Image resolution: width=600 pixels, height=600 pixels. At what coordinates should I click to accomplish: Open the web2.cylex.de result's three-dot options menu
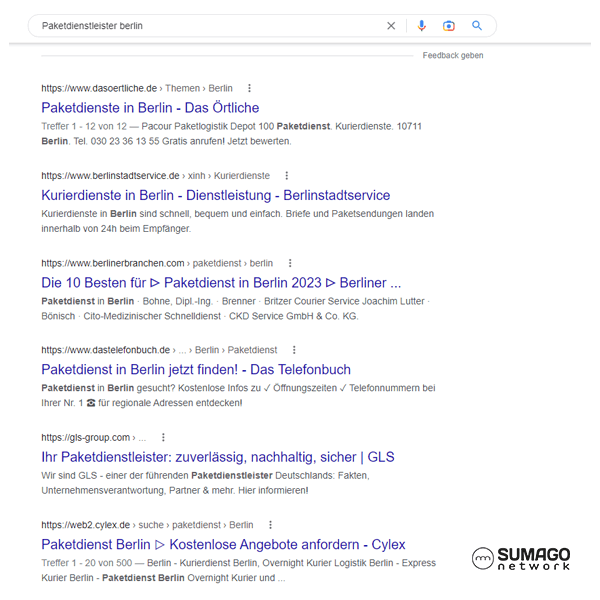tap(271, 525)
